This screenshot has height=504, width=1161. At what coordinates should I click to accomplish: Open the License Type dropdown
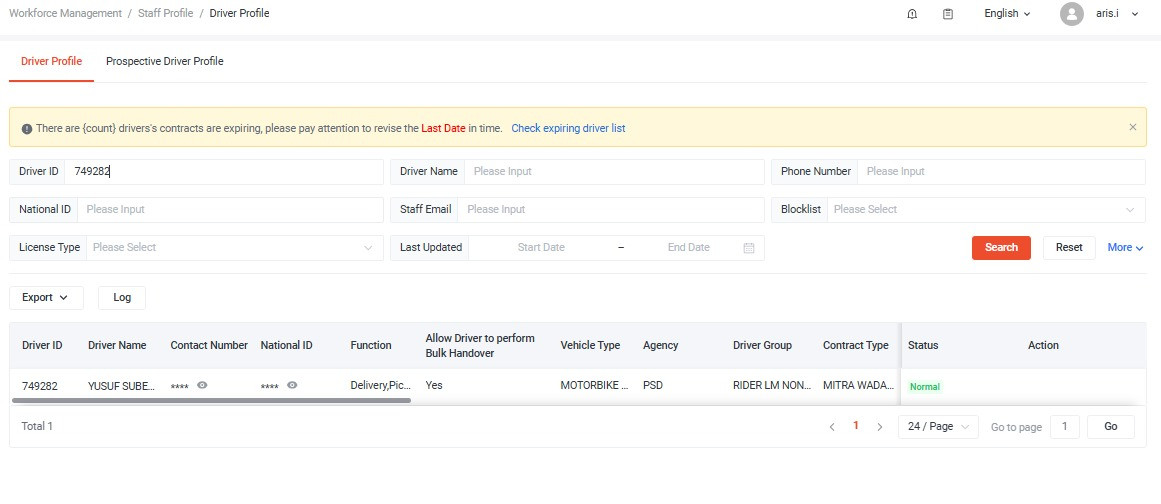coord(233,248)
